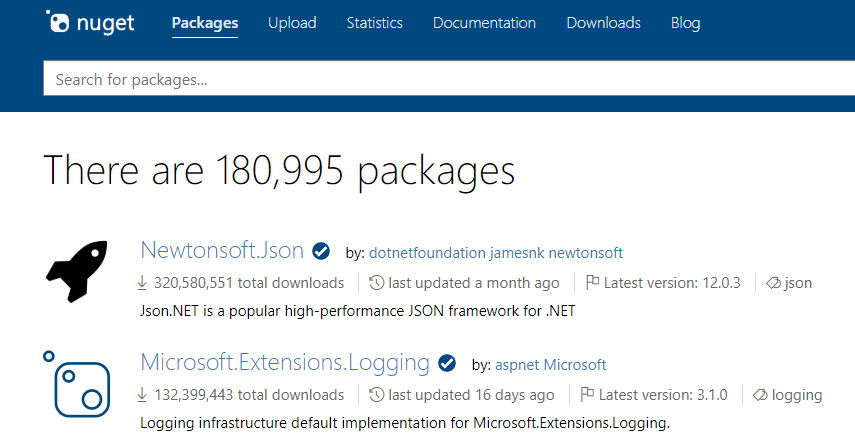The height and width of the screenshot is (447, 855).
Task: Click the flag icon by version 12.0.3
Action: [591, 283]
